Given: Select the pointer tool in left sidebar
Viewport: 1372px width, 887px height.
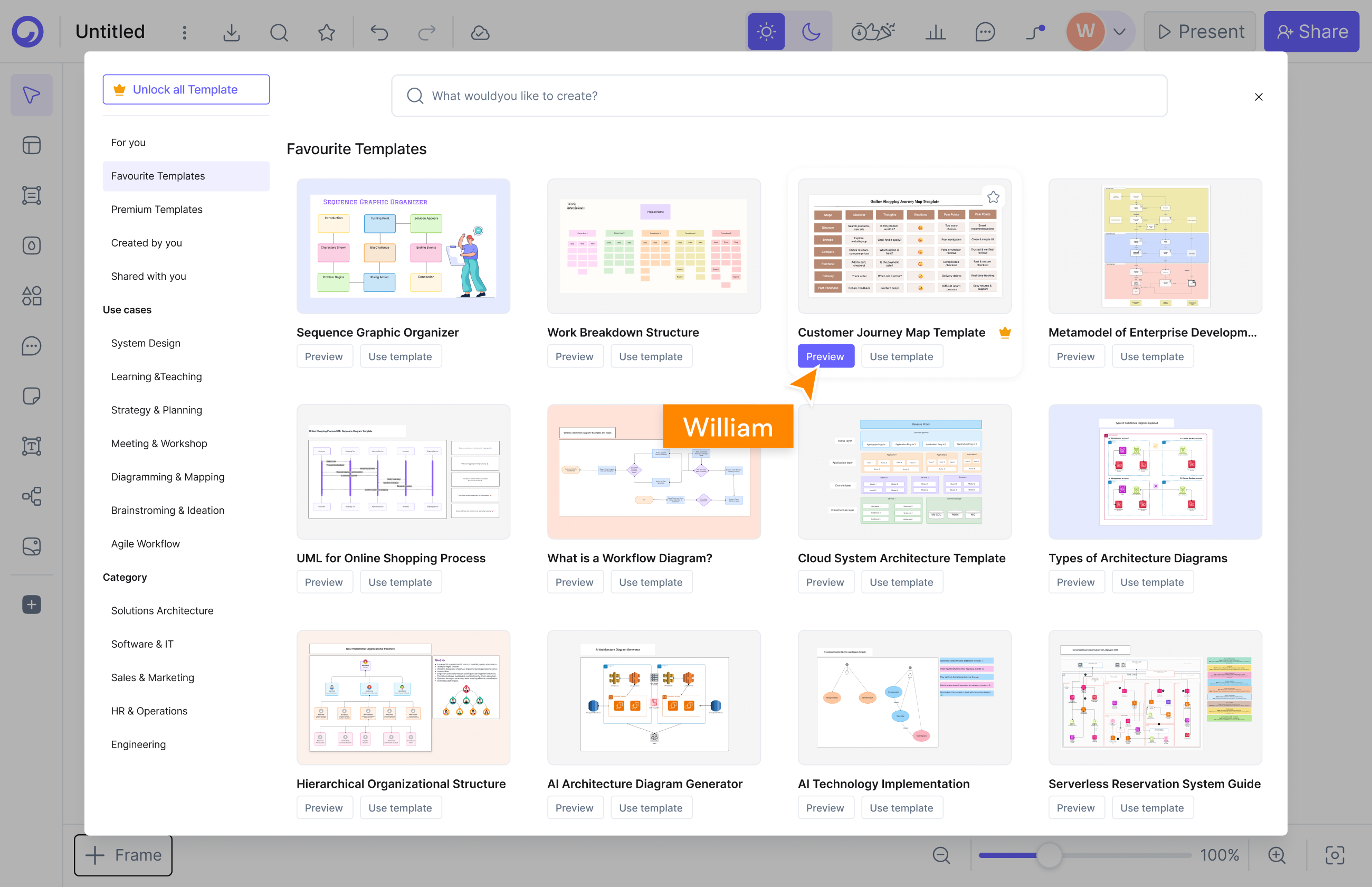Looking at the screenshot, I should 32,95.
